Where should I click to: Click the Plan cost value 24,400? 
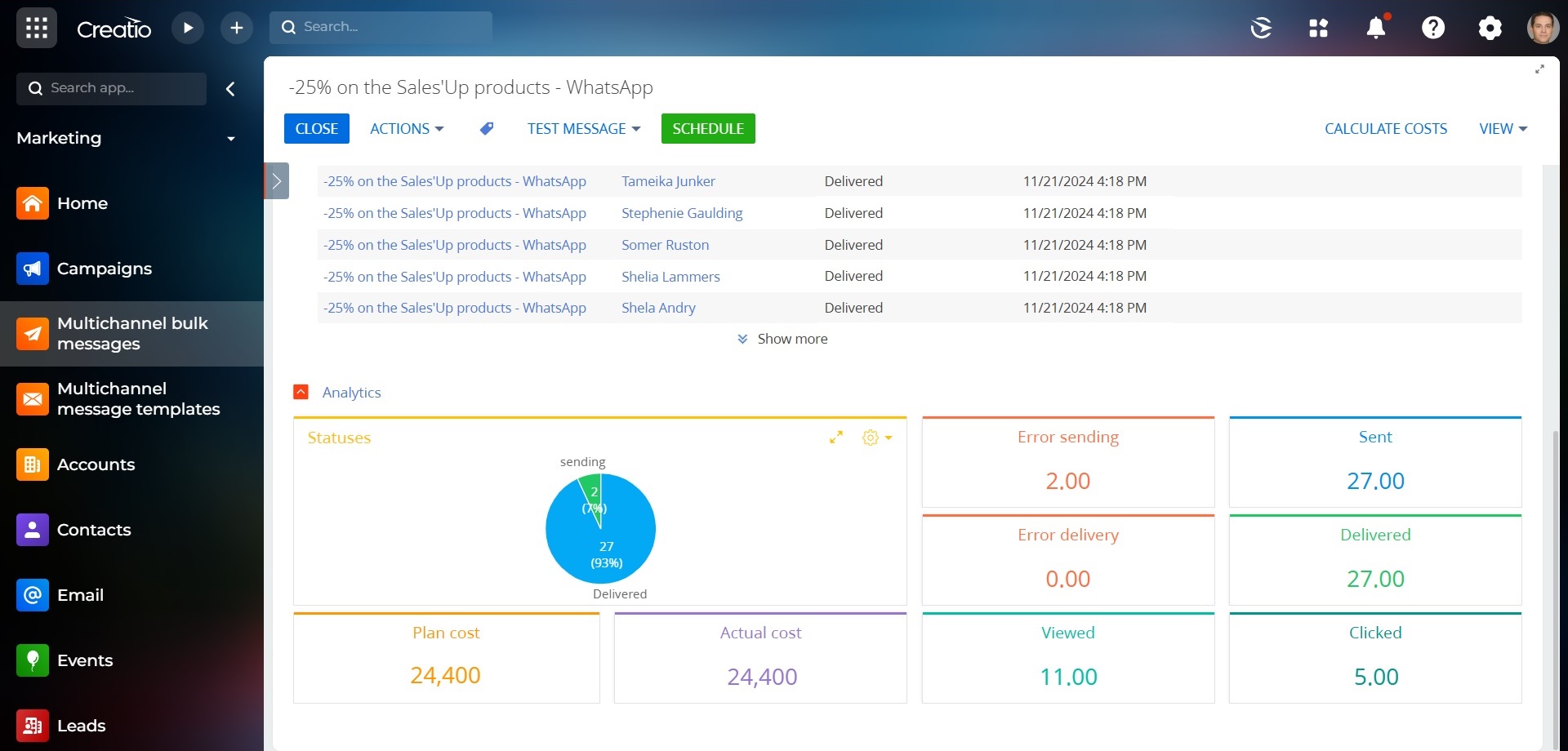click(x=445, y=675)
